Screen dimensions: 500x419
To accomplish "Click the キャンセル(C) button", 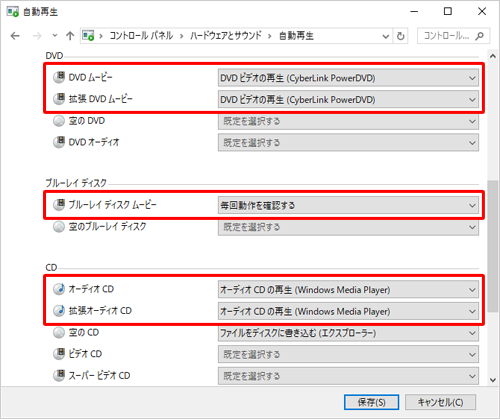I will click(x=440, y=402).
